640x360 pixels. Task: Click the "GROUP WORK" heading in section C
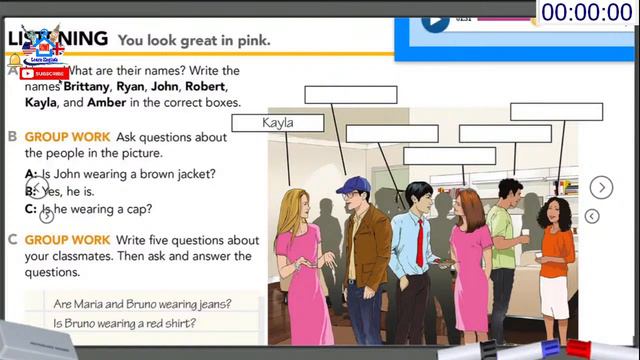click(x=67, y=240)
